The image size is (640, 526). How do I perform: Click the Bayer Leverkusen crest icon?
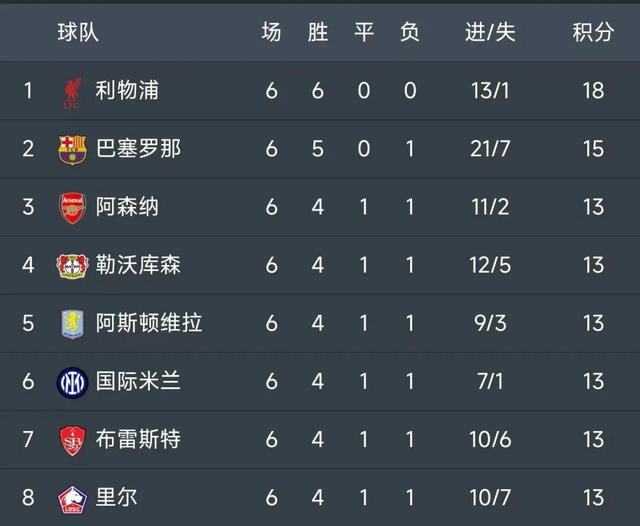click(73, 265)
